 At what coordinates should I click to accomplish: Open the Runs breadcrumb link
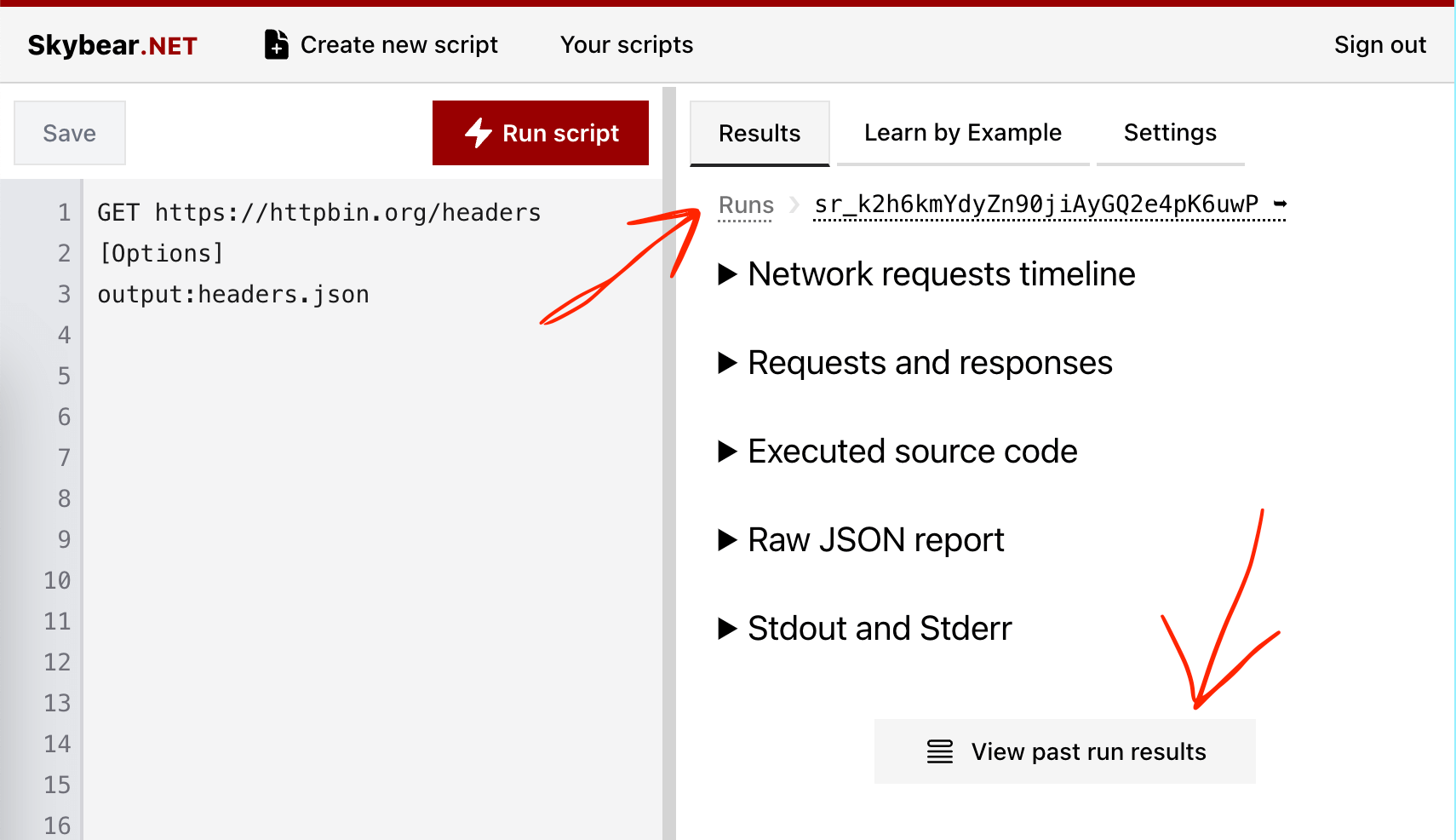point(745,204)
